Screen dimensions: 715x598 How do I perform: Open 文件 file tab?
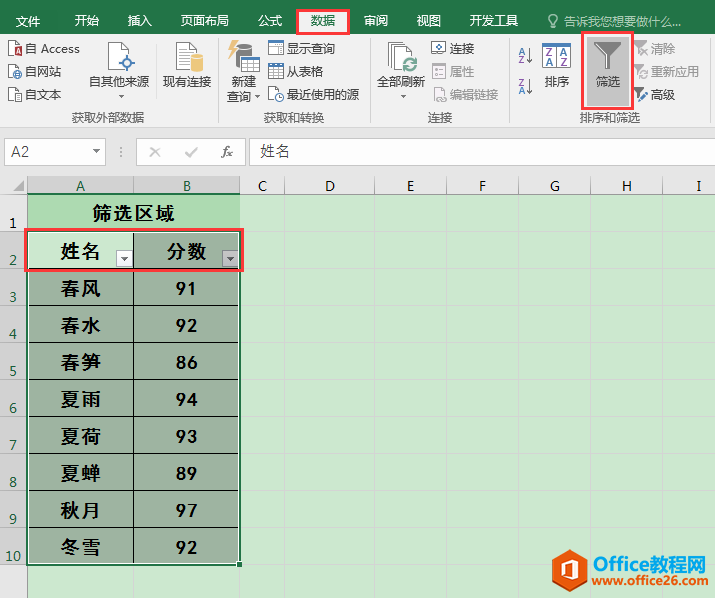pyautogui.click(x=28, y=21)
